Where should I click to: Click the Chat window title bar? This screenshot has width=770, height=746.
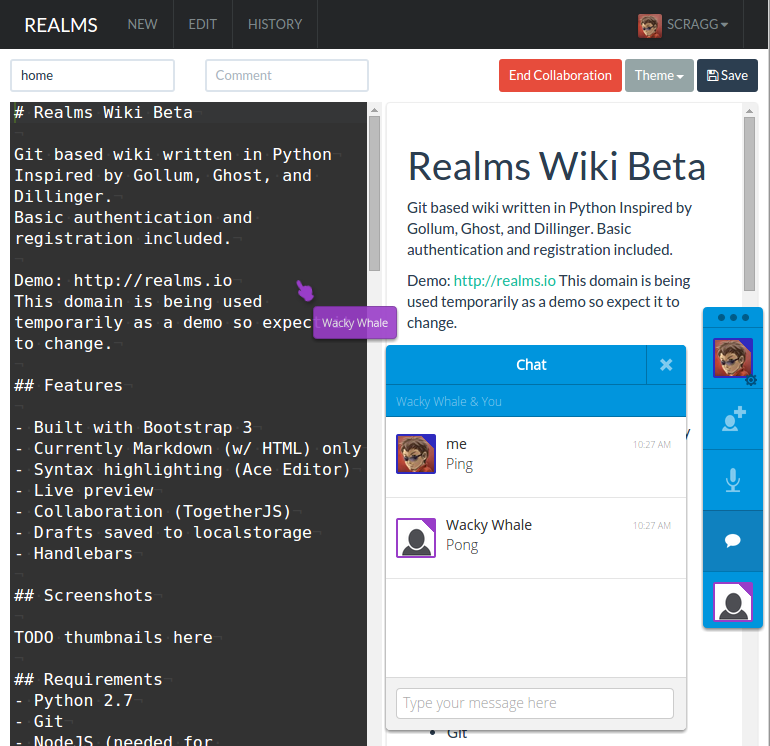coord(516,365)
